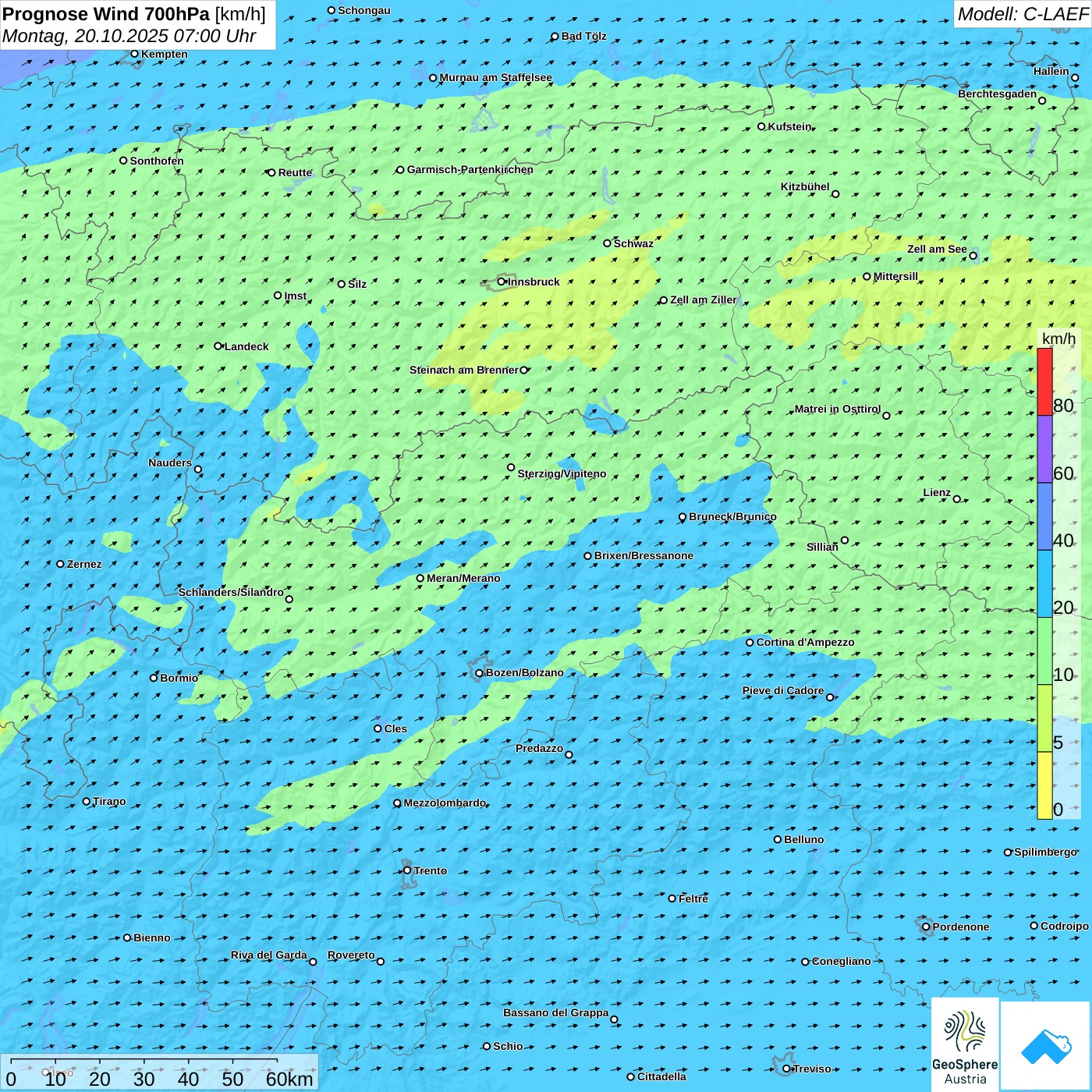Select the Garmisch-Partenkirchen marker circle
Image resolution: width=1092 pixels, height=1092 pixels.
[x=400, y=169]
